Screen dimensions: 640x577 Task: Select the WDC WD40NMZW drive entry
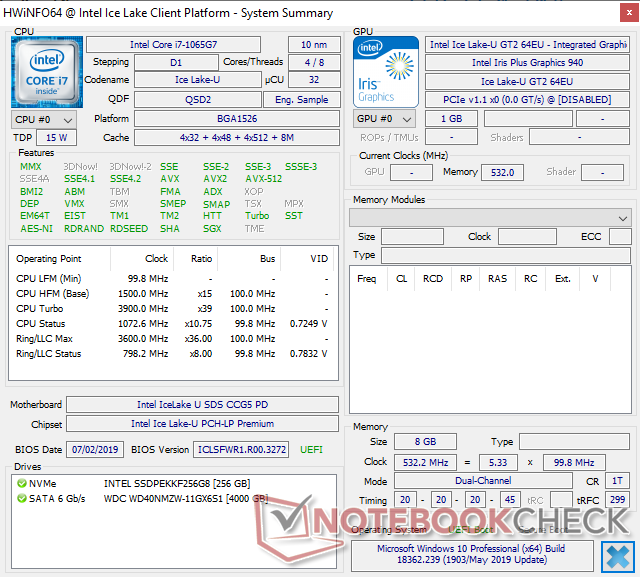coord(178,498)
